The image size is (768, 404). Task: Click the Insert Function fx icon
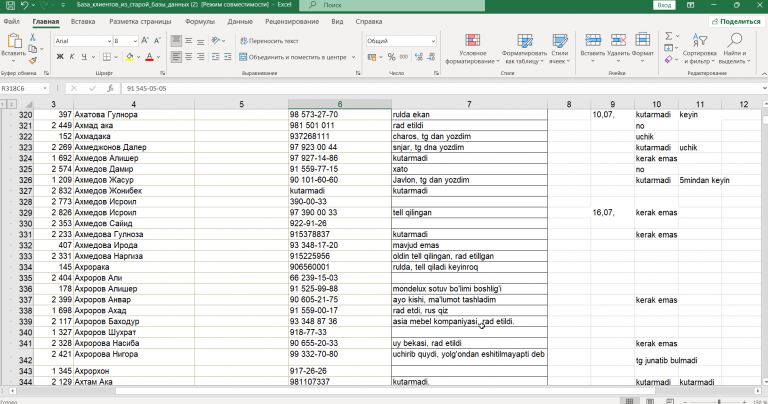pos(111,89)
